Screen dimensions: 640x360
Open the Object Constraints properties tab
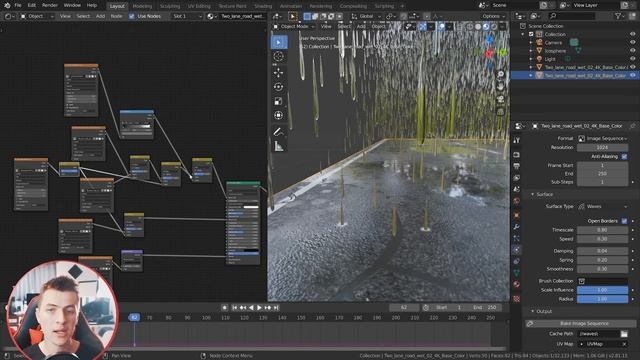[516, 261]
